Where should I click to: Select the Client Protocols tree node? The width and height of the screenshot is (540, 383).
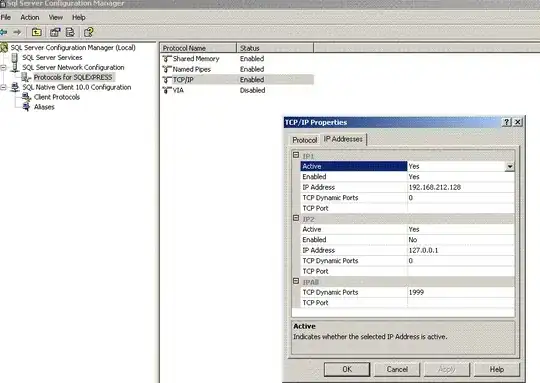(x=57, y=97)
